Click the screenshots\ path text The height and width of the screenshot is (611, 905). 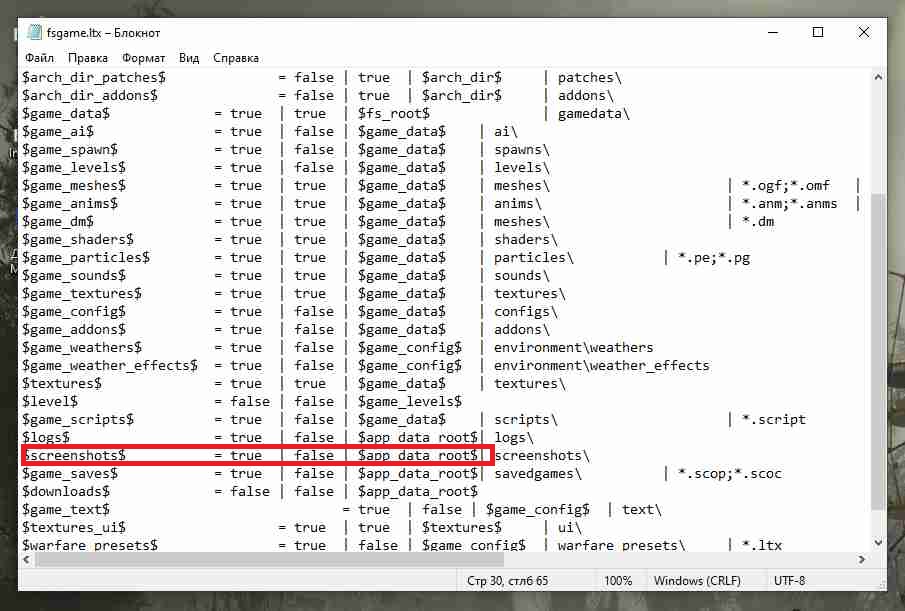(542, 455)
